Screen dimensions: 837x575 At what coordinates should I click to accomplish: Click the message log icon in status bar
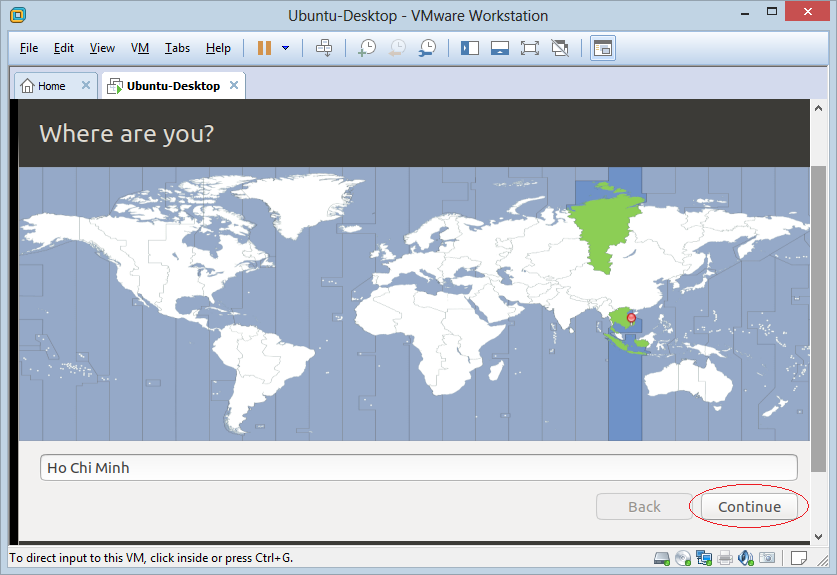click(x=799, y=558)
